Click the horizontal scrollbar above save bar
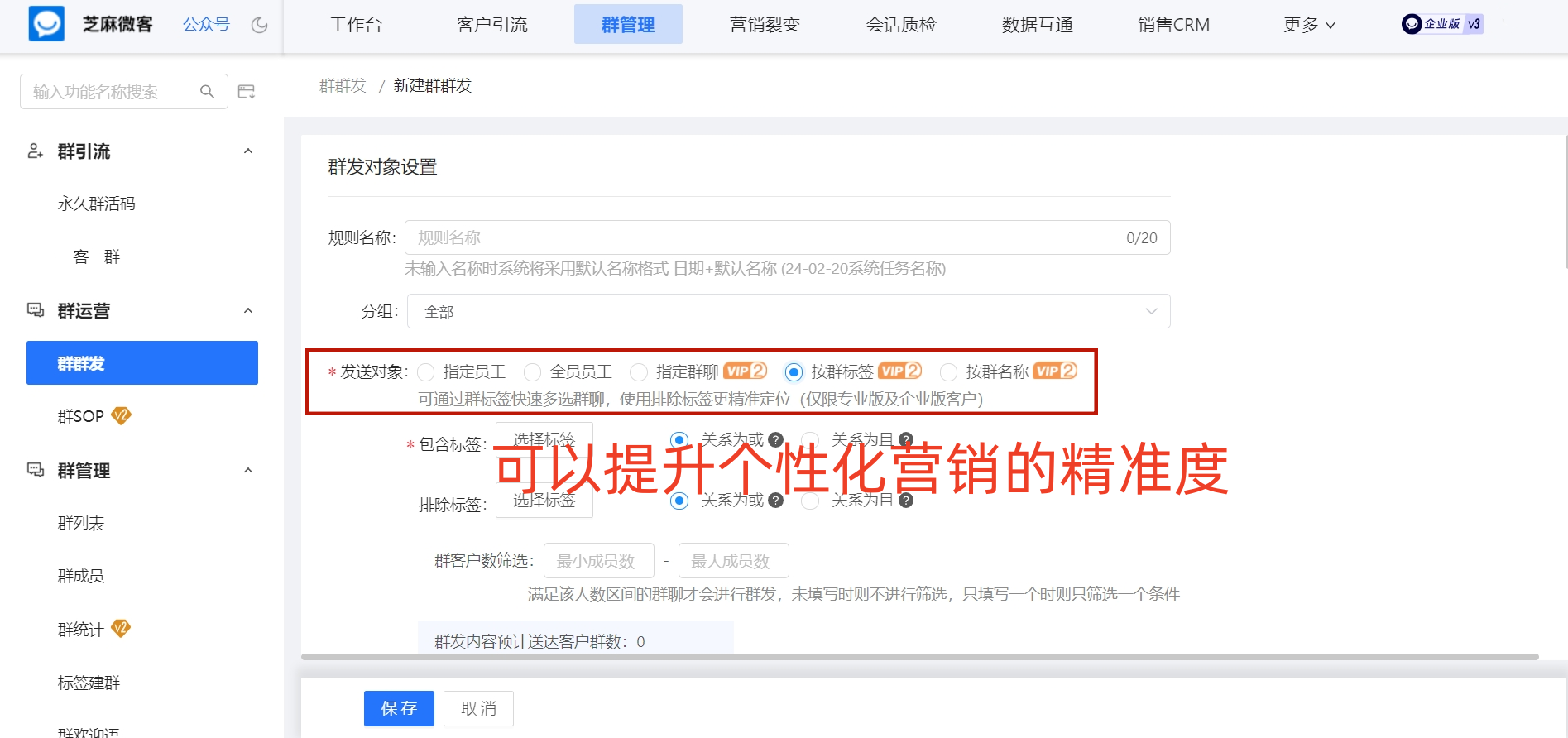The image size is (1568, 738). click(919, 657)
